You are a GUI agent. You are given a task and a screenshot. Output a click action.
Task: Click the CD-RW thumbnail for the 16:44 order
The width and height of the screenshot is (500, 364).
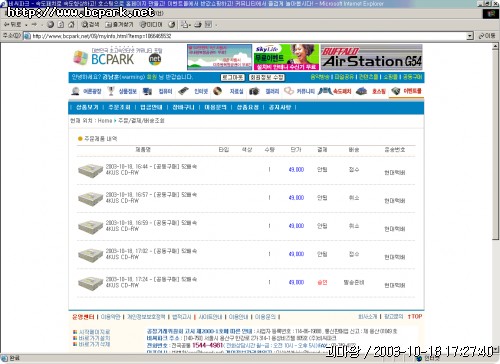coord(90,170)
